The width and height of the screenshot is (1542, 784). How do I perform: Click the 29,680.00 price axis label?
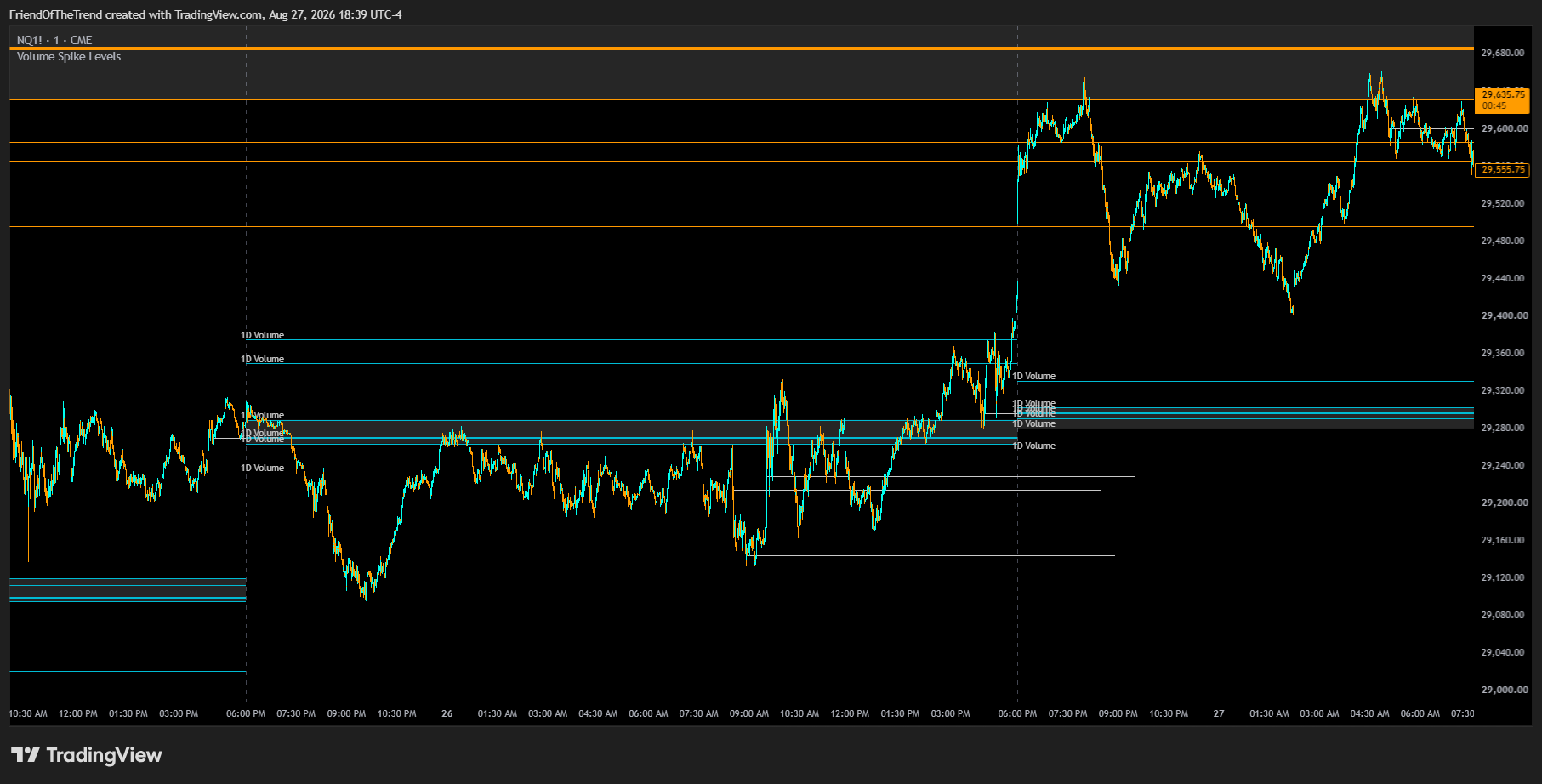(1503, 53)
